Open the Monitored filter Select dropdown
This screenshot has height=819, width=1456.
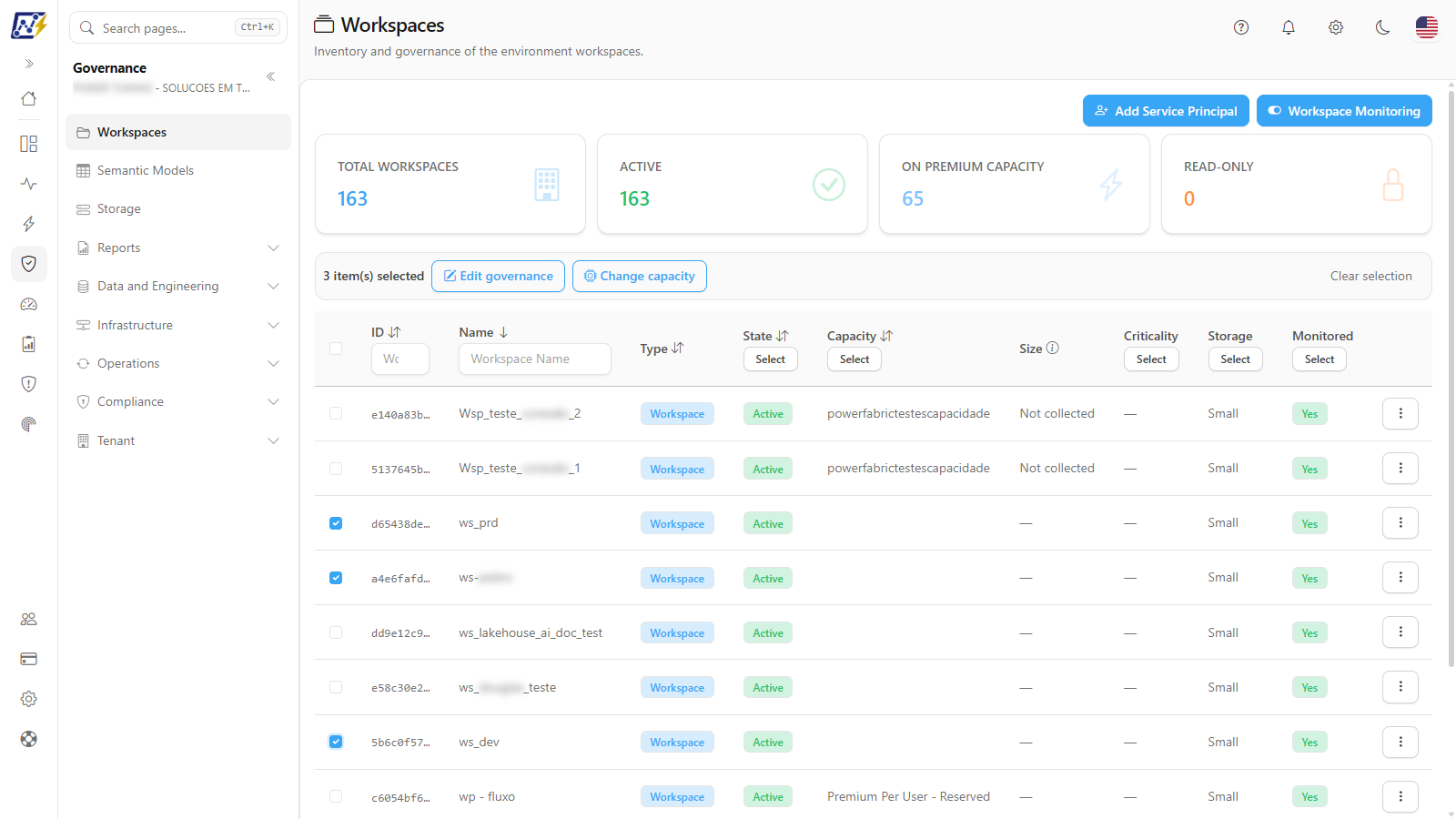(x=1319, y=359)
